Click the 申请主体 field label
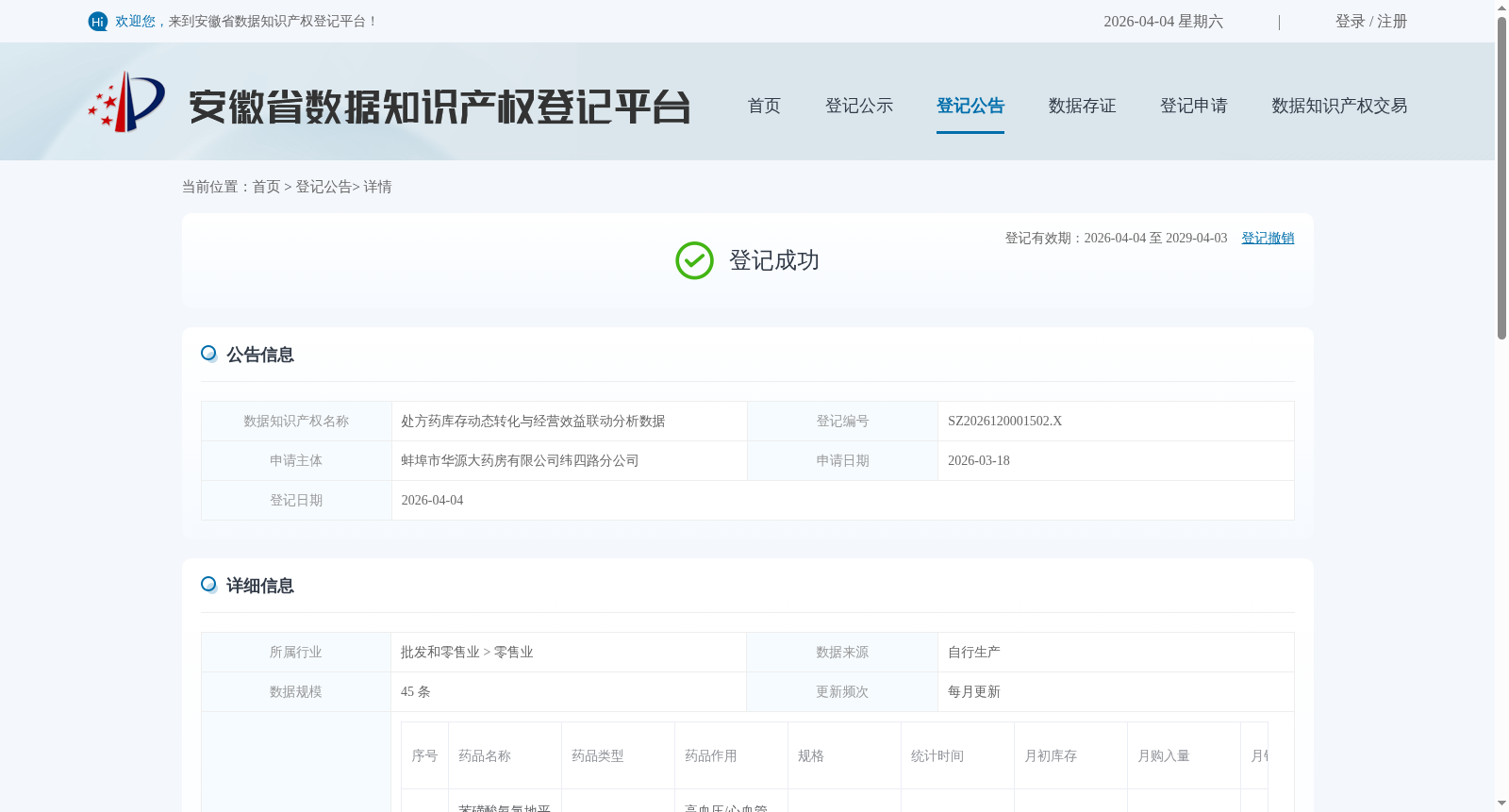This screenshot has height=812, width=1509. (296, 461)
